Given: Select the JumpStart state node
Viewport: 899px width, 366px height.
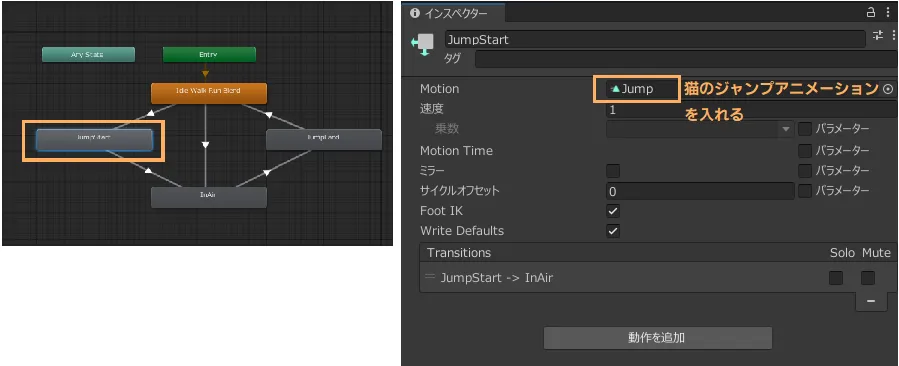Looking at the screenshot, I should tap(94, 139).
